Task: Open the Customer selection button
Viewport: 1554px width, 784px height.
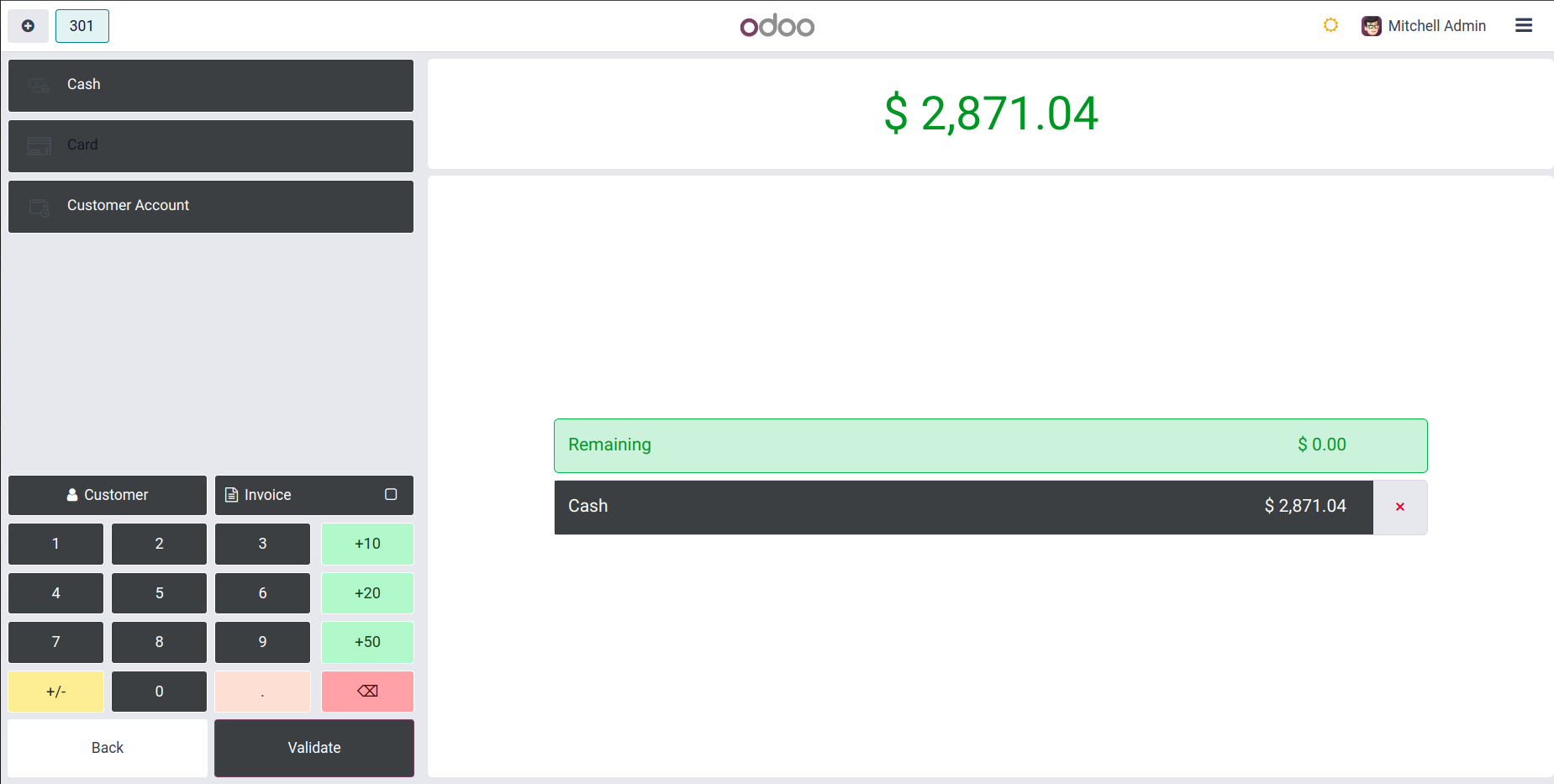Action: (x=108, y=495)
